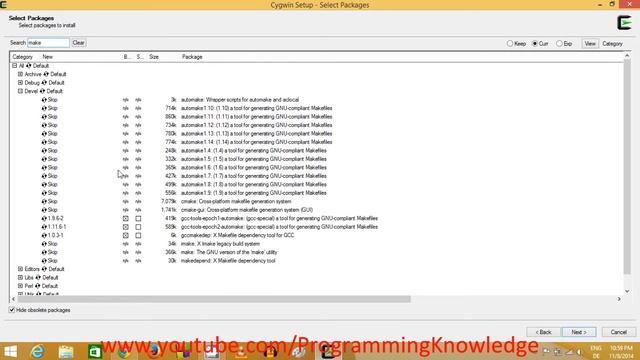Click scroll-right arrow of horizontal scrollbar
This screenshot has width=640, height=360.
pyautogui.click(x=619, y=299)
